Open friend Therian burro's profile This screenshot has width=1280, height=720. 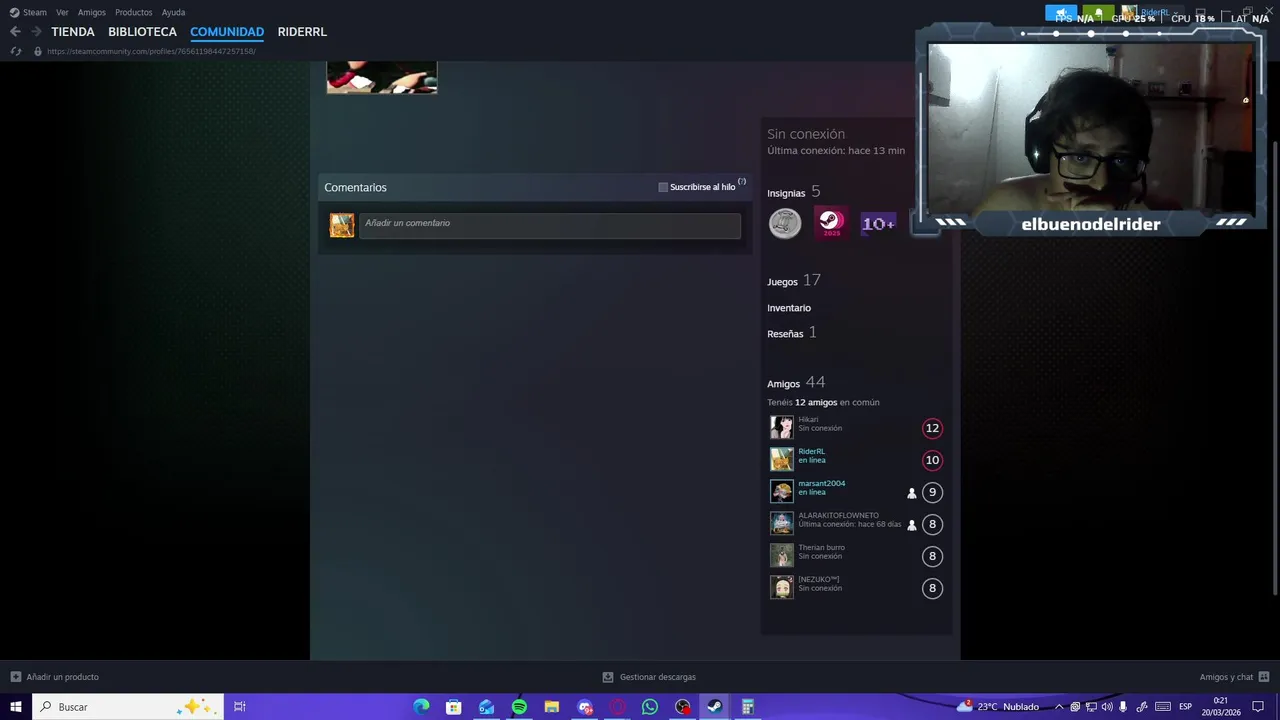coord(821,547)
